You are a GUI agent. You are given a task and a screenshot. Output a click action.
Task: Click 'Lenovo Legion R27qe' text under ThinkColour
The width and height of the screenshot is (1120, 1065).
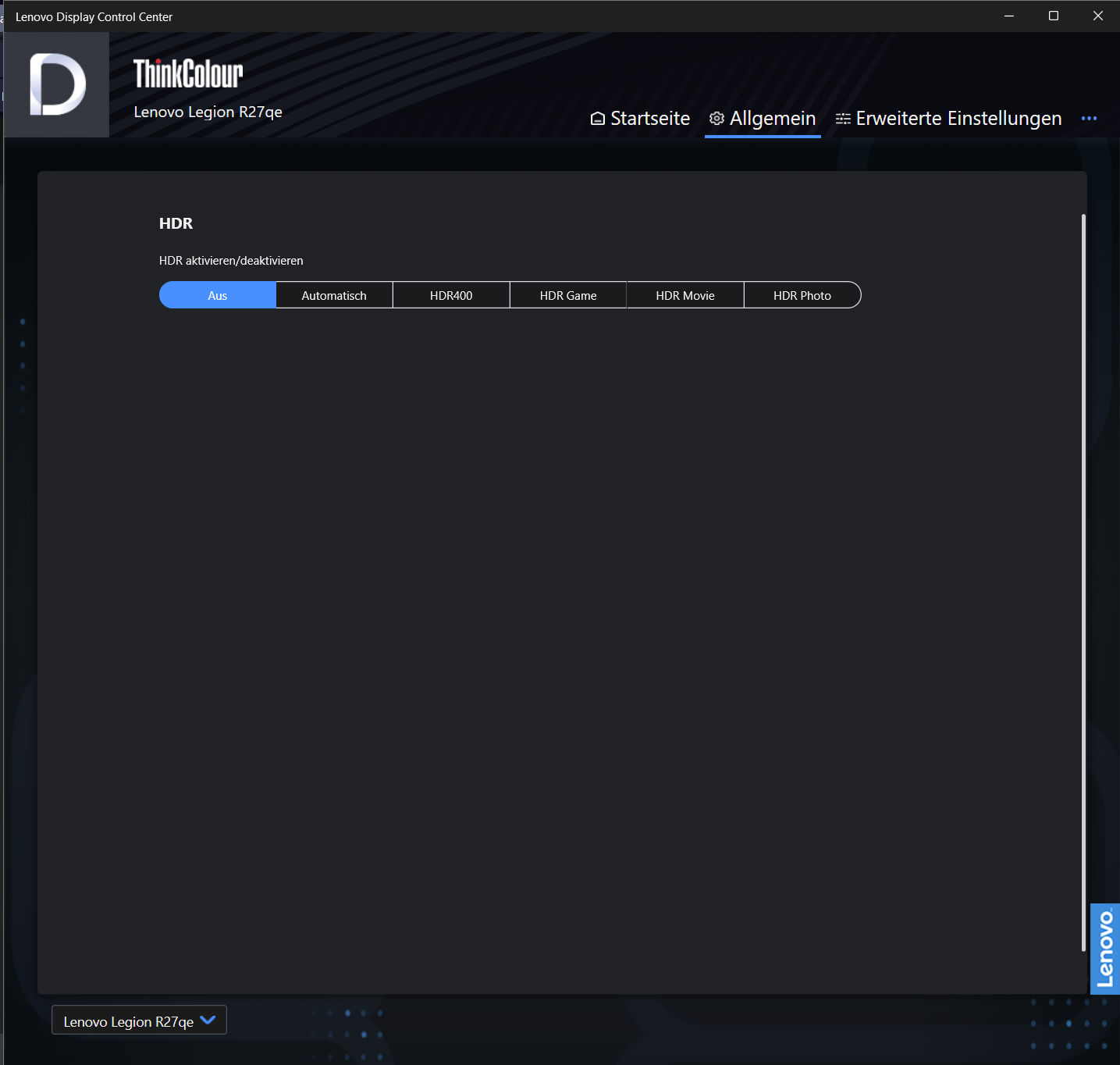[x=208, y=112]
